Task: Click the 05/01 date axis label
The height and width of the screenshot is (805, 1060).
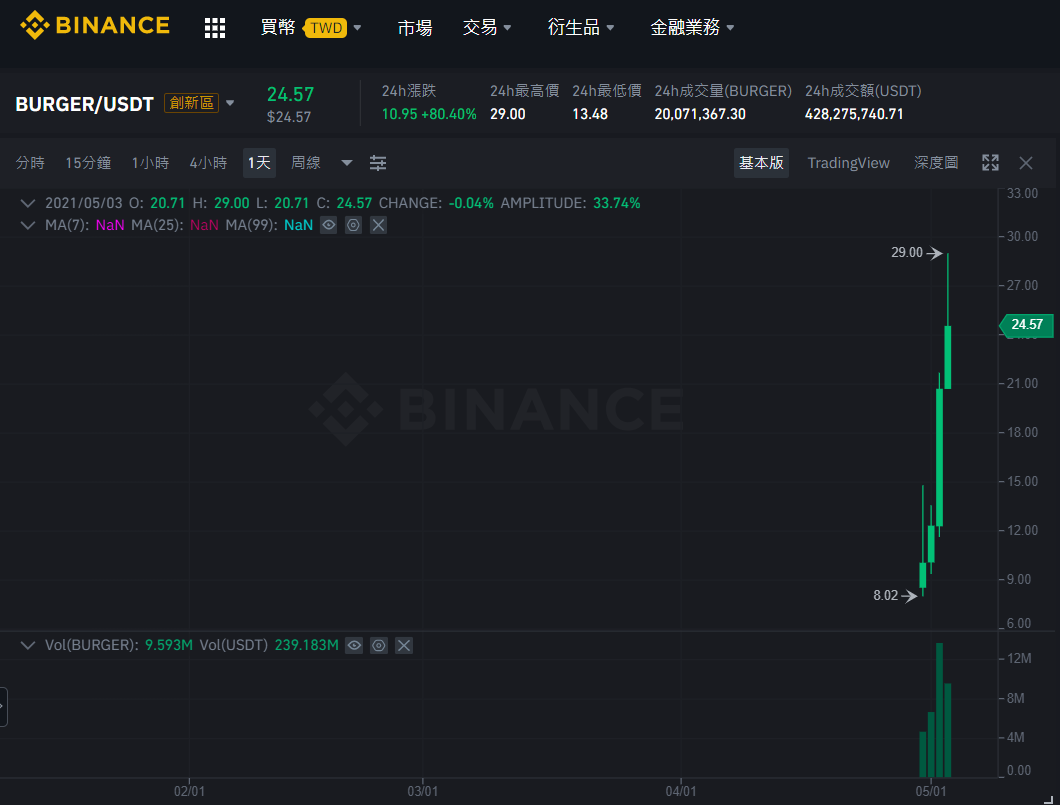Action: [931, 791]
